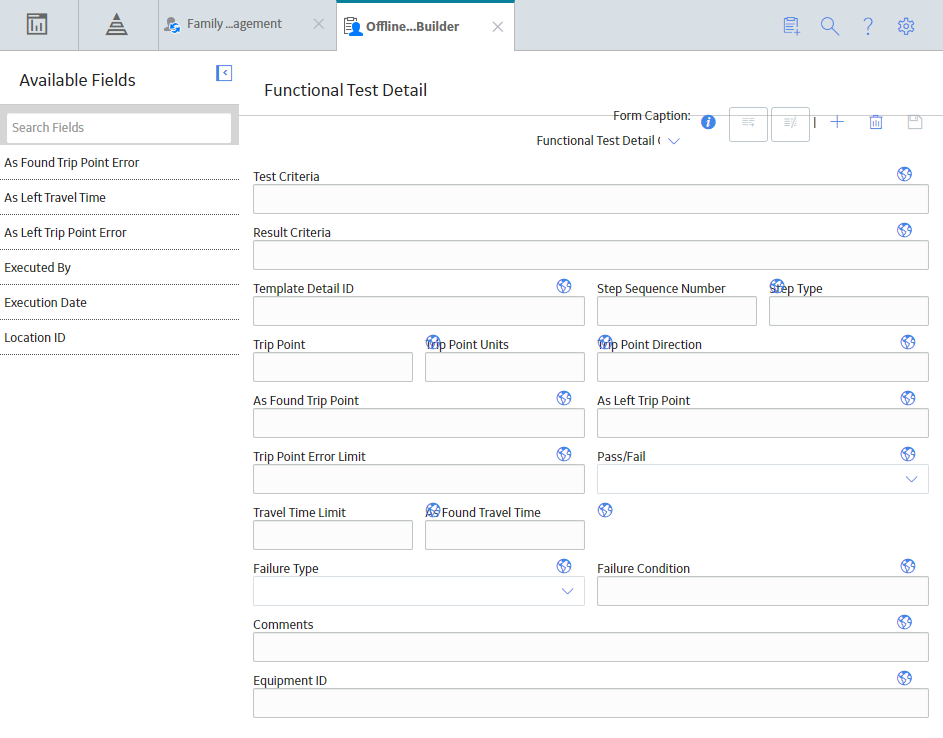
Task: Select As Found Trip Point Error field
Action: coord(120,162)
